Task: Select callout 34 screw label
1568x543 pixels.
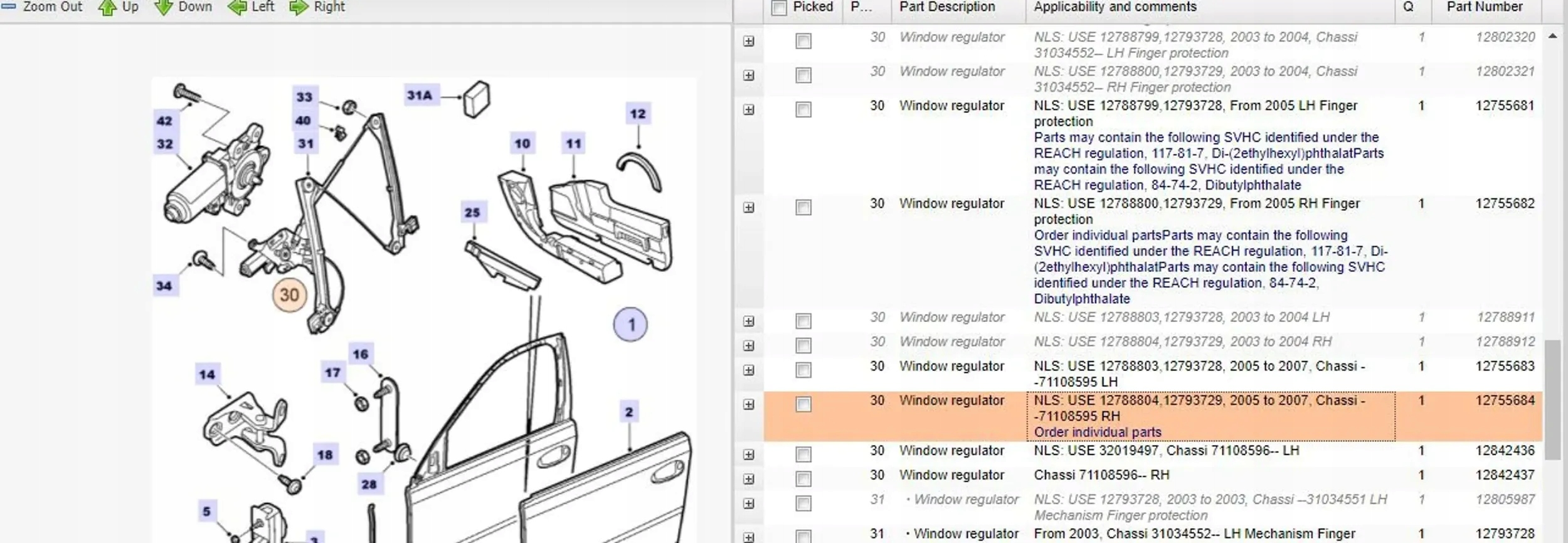Action: 164,286
